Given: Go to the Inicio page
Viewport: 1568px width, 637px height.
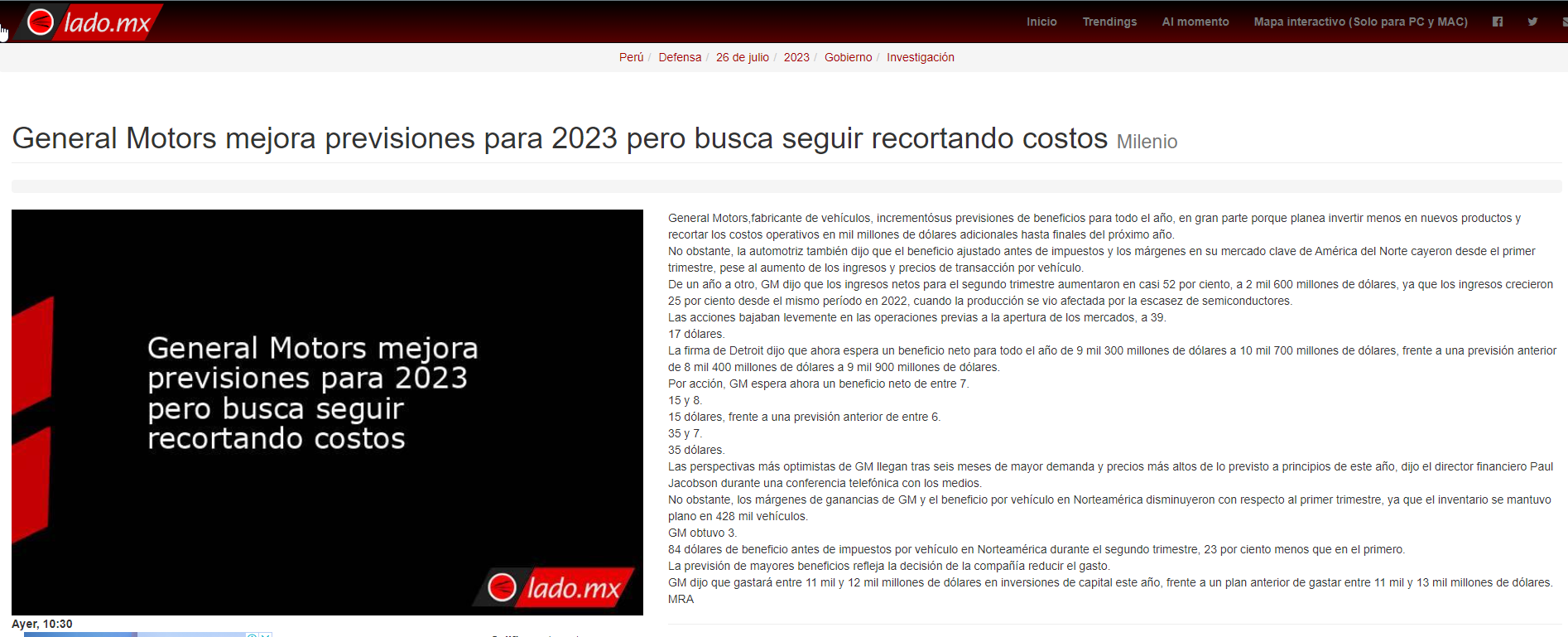Looking at the screenshot, I should pos(1041,22).
